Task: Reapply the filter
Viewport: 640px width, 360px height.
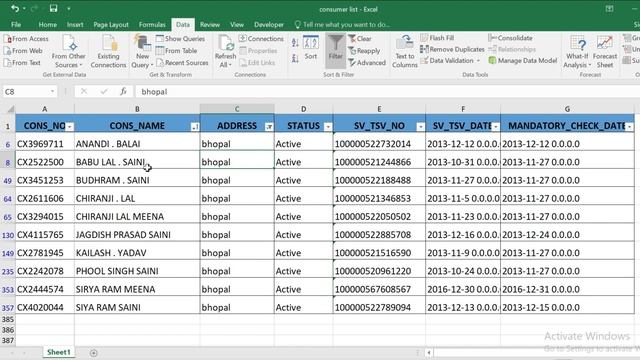Action: tap(364, 51)
